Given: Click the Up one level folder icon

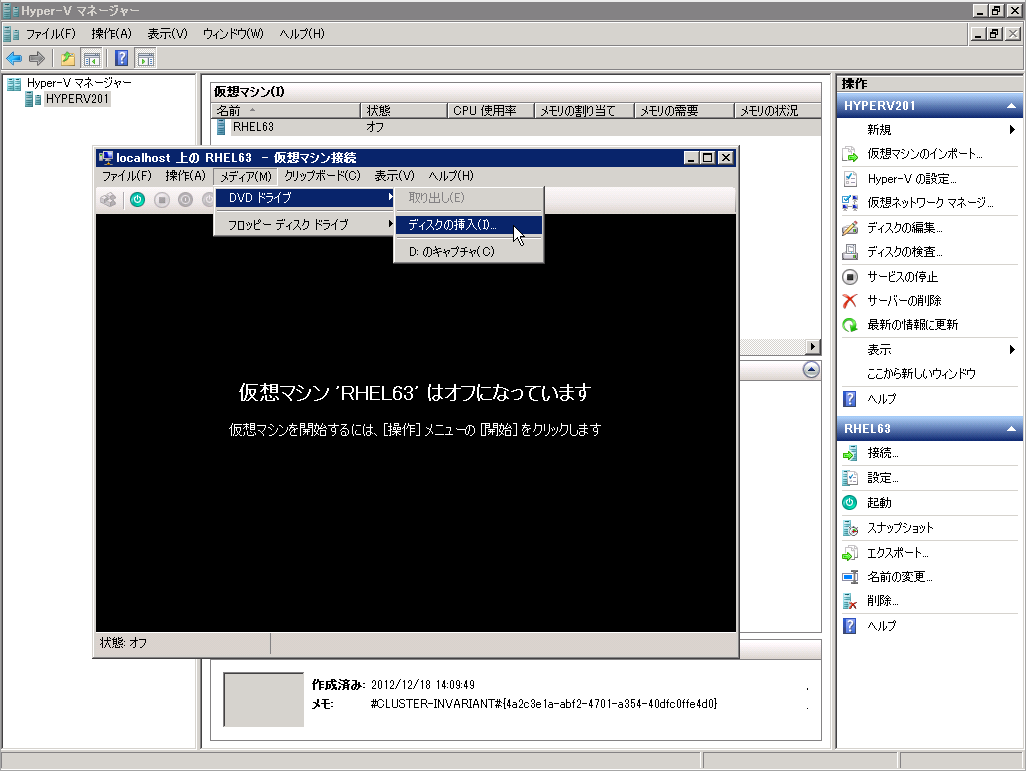Looking at the screenshot, I should point(67,59).
